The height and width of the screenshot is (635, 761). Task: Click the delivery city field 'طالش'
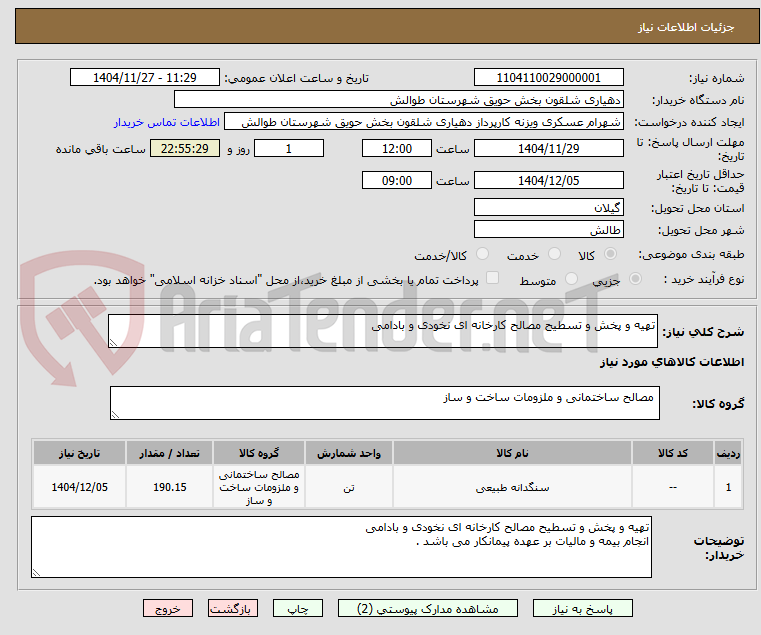(548, 230)
